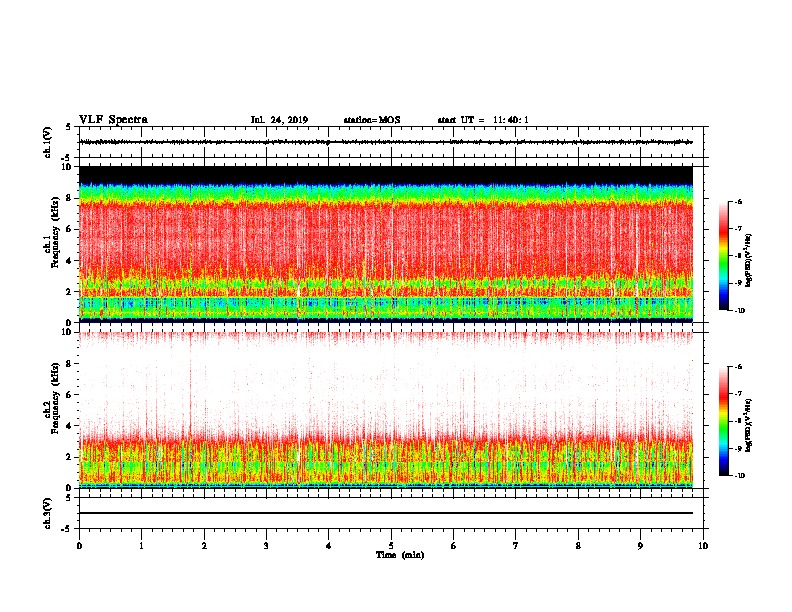Click the "ch.1(V)" waveform axis label
This screenshot has width=792, height=612.
(x=47, y=142)
